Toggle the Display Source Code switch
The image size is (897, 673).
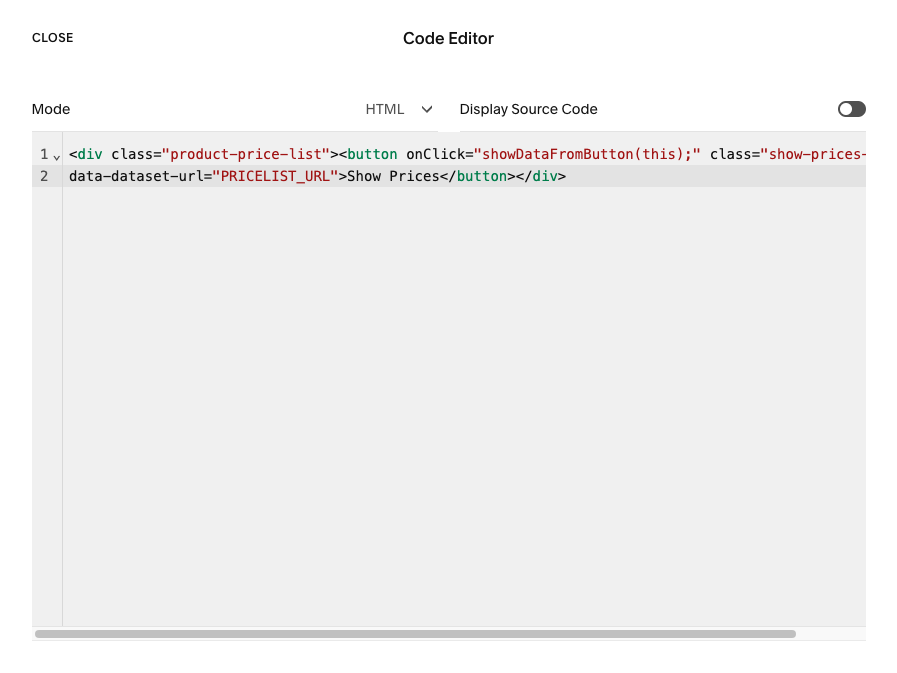pos(851,109)
